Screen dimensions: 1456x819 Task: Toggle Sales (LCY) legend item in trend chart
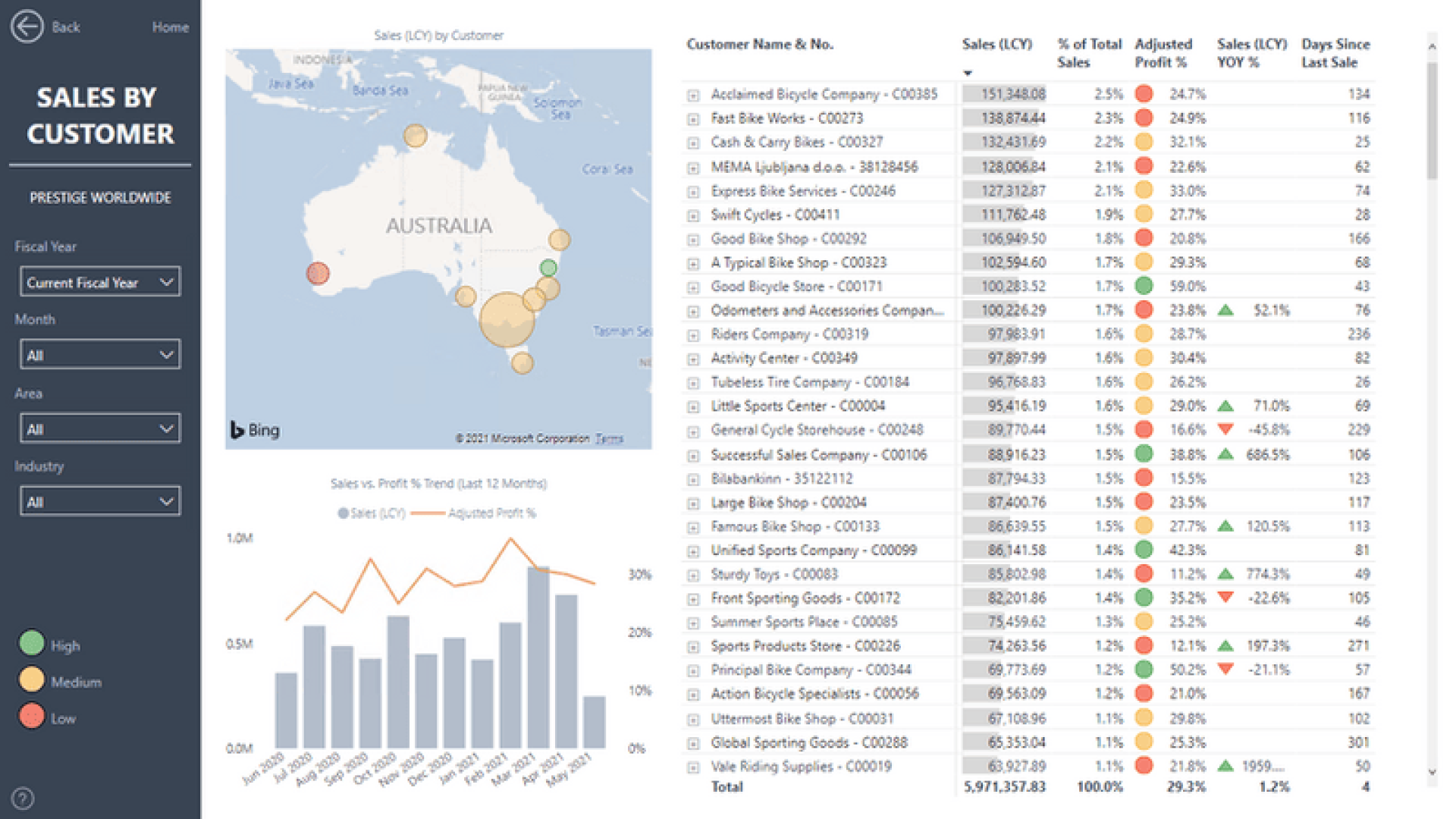coord(372,513)
